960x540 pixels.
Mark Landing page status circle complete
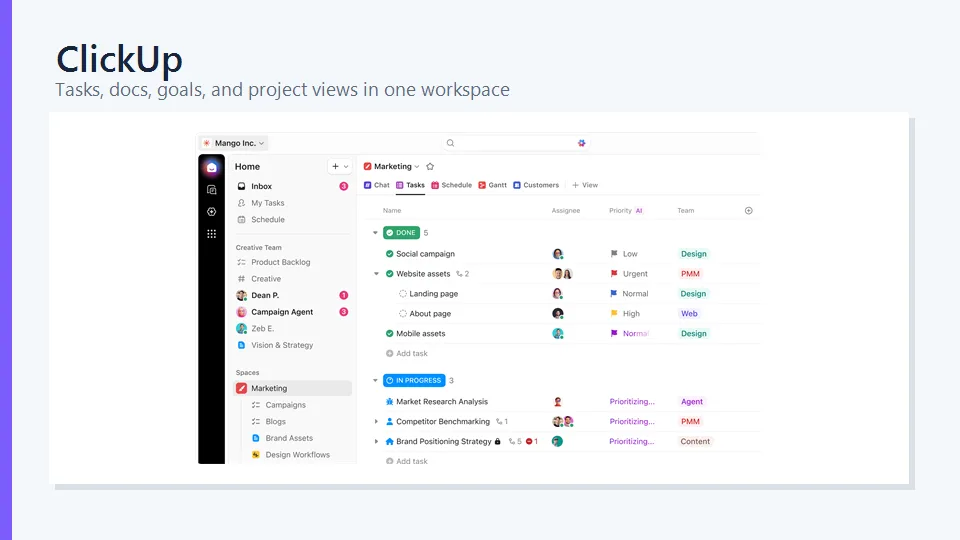[x=403, y=294]
